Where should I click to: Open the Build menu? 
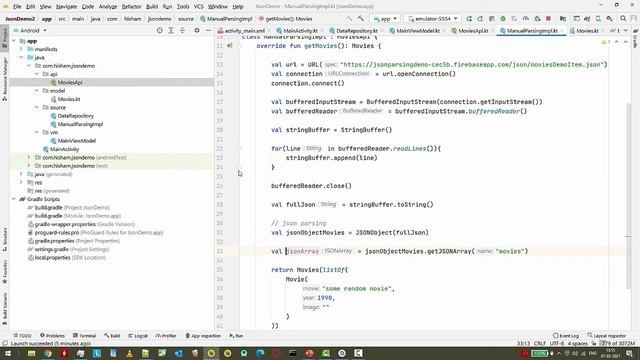tap(152, 7)
